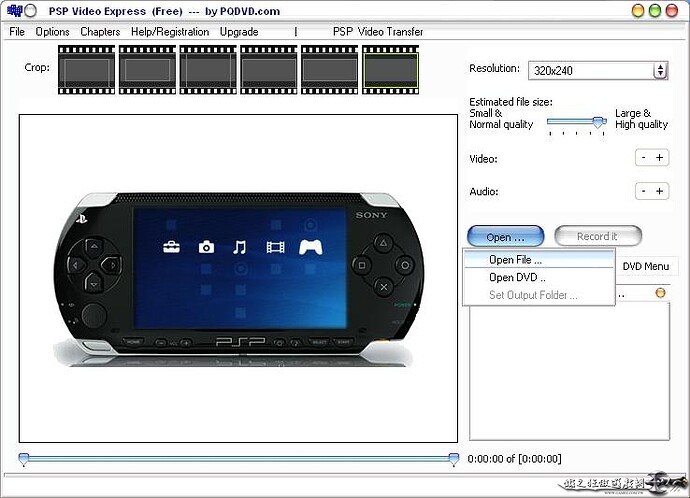
Task: Choose Set Output Folder ... entry
Action: pyautogui.click(x=539, y=295)
